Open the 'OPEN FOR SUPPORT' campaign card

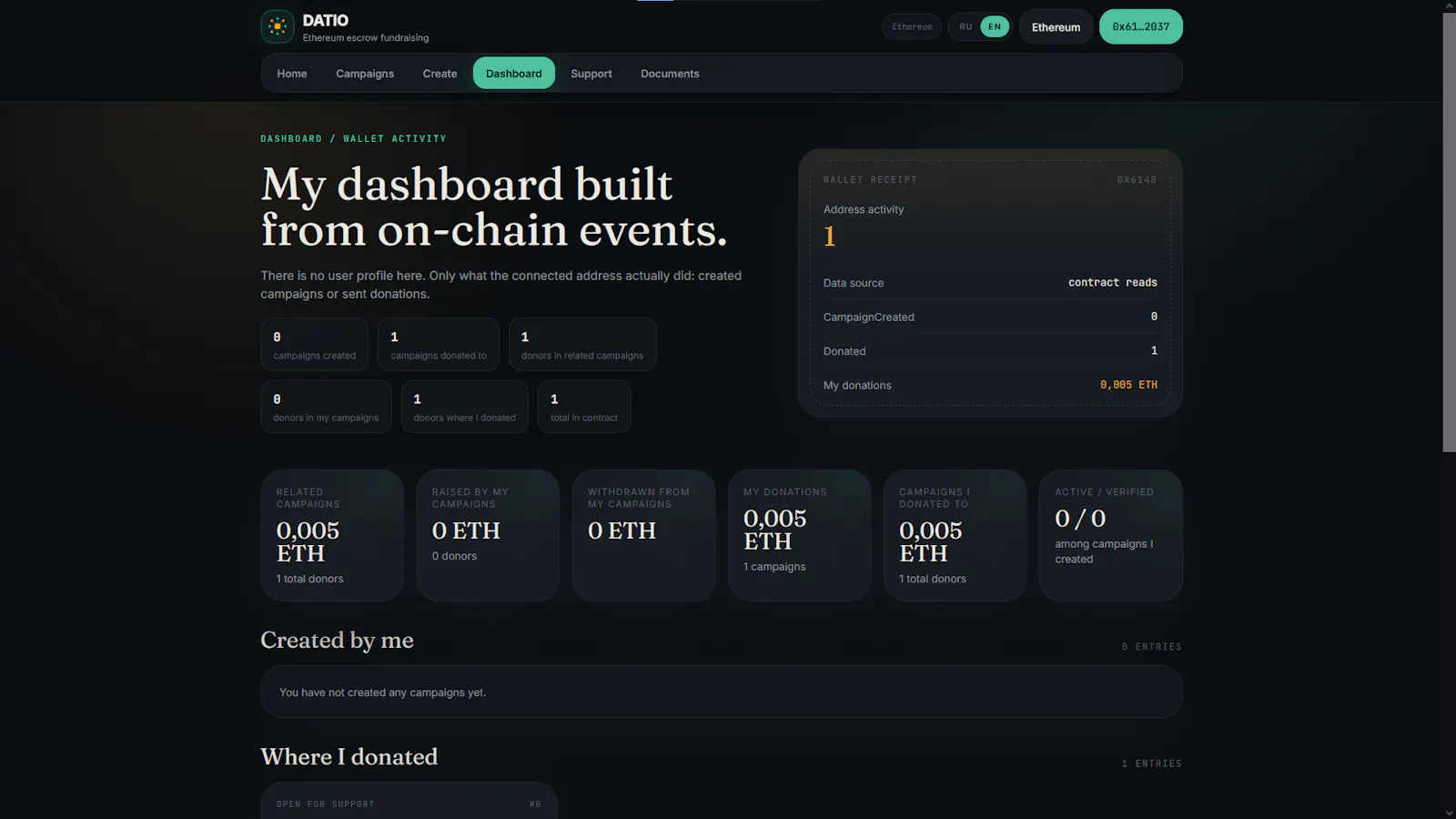[409, 801]
